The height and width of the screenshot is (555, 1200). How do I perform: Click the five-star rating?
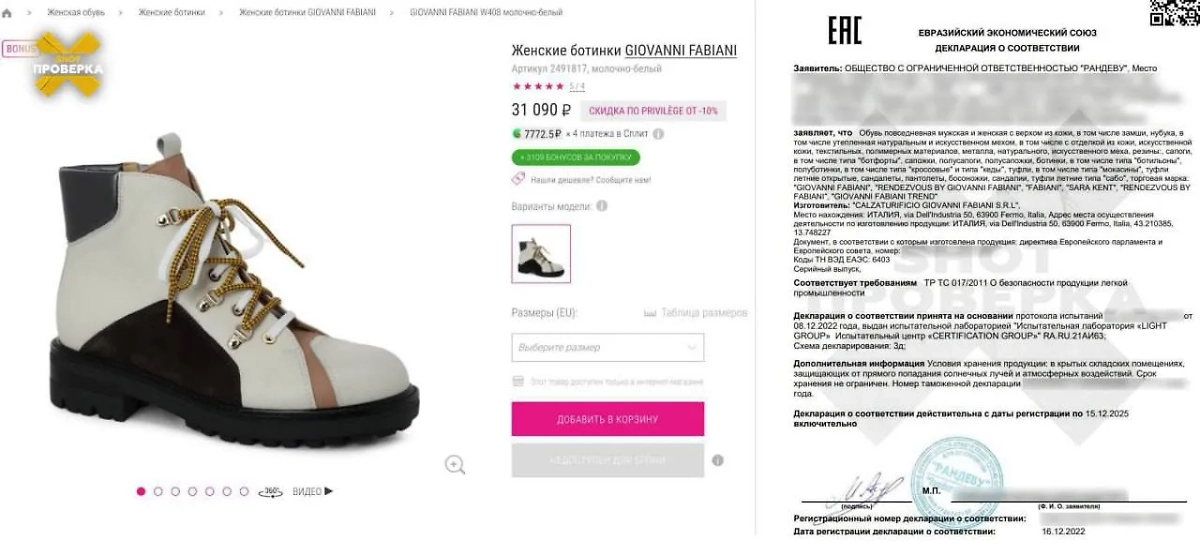(x=538, y=86)
